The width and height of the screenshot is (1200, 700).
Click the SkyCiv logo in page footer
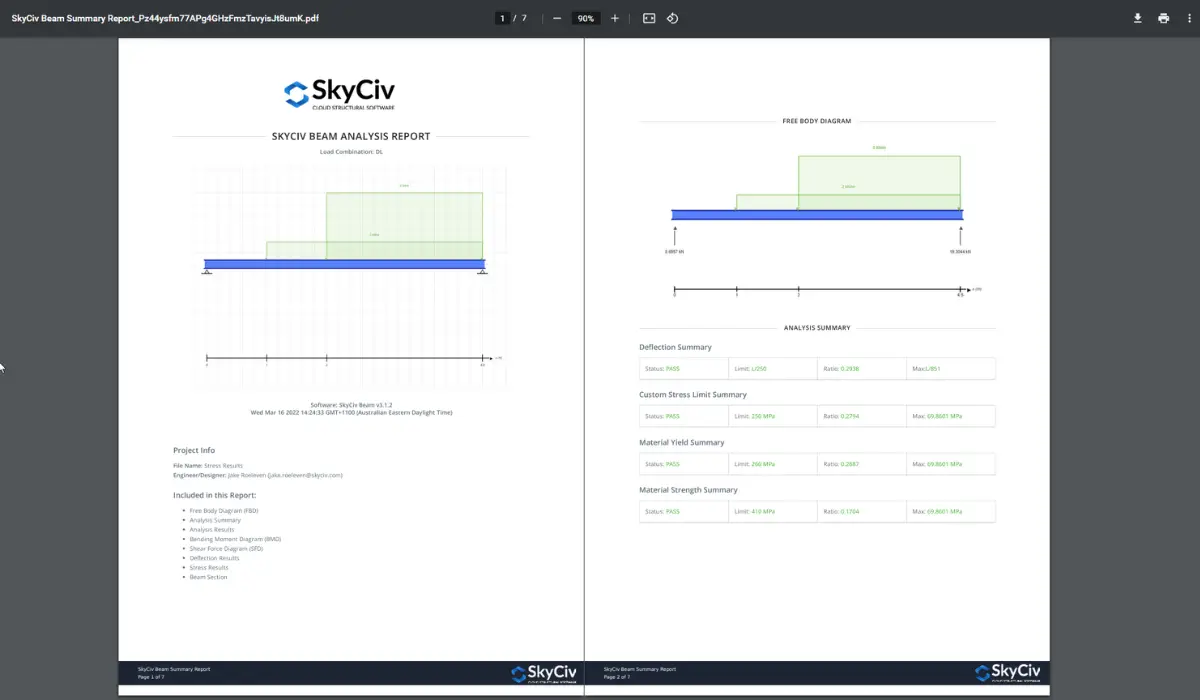pyautogui.click(x=542, y=672)
